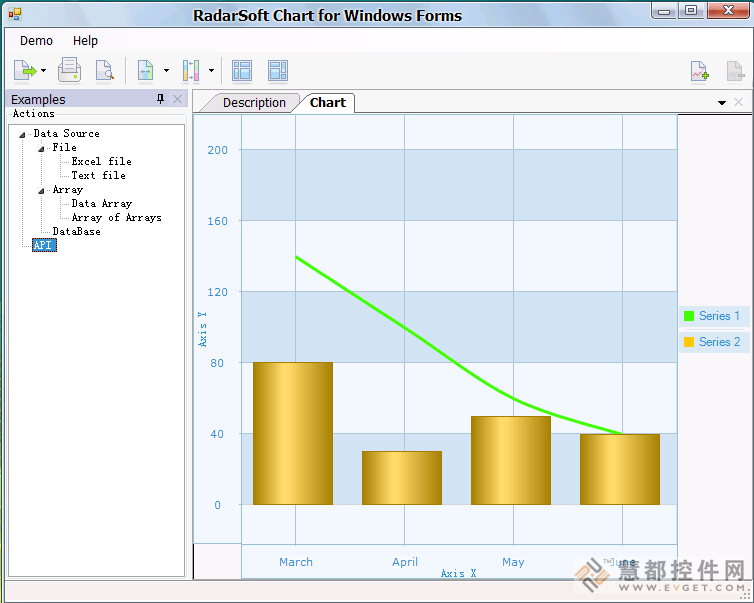Click the 160 Y-axis value
This screenshot has width=754, height=603.
[x=217, y=221]
